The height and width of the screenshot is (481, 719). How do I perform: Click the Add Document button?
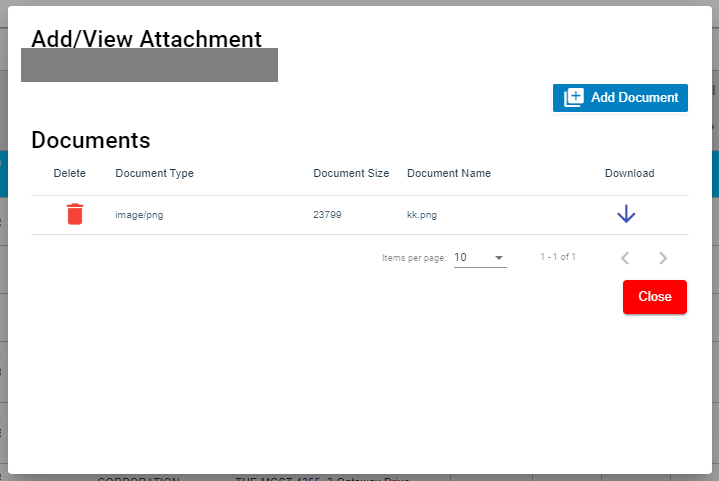pos(620,98)
